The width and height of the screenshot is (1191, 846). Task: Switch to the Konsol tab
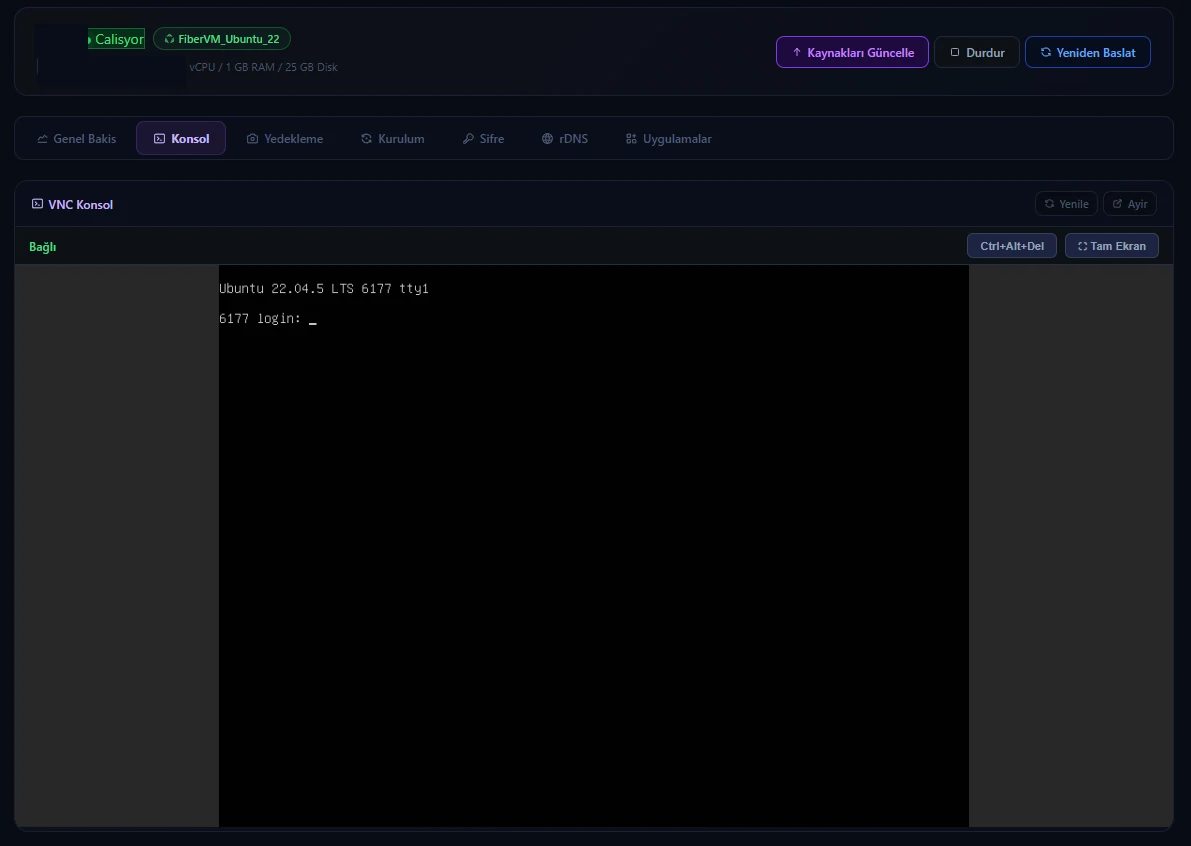(181, 138)
